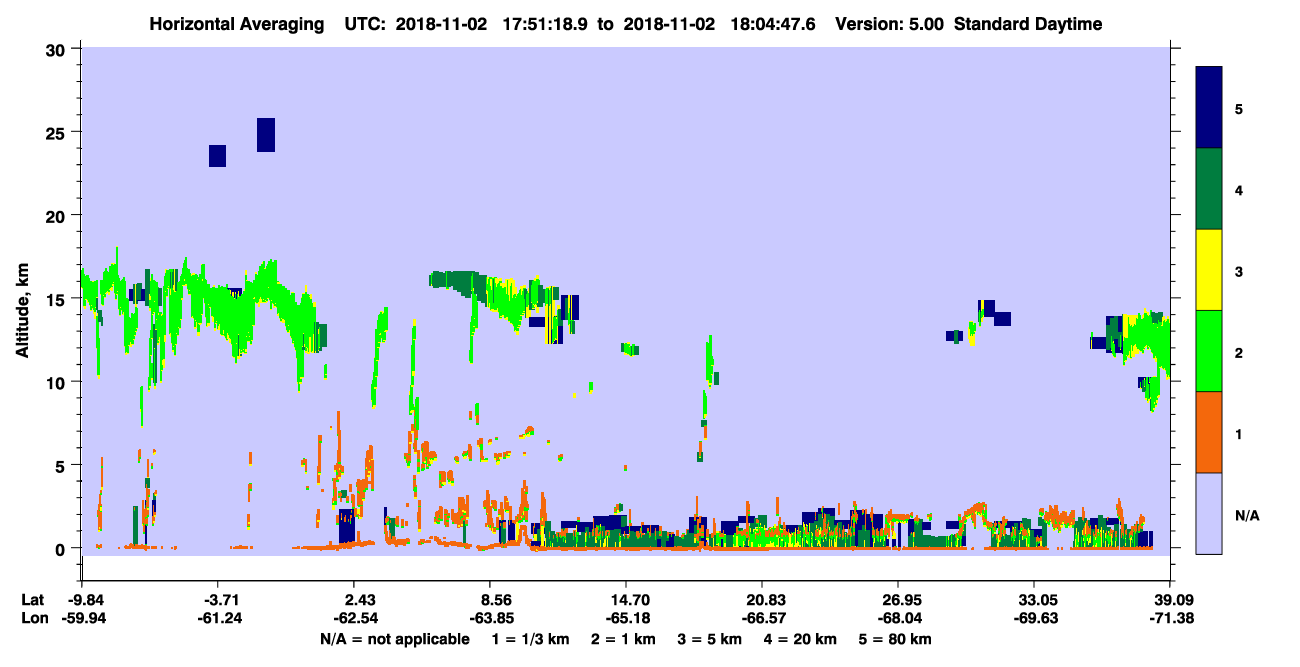The image size is (1300, 667).
Task: Click the legend entry '3 = 5 km'
Action: [x=710, y=639]
